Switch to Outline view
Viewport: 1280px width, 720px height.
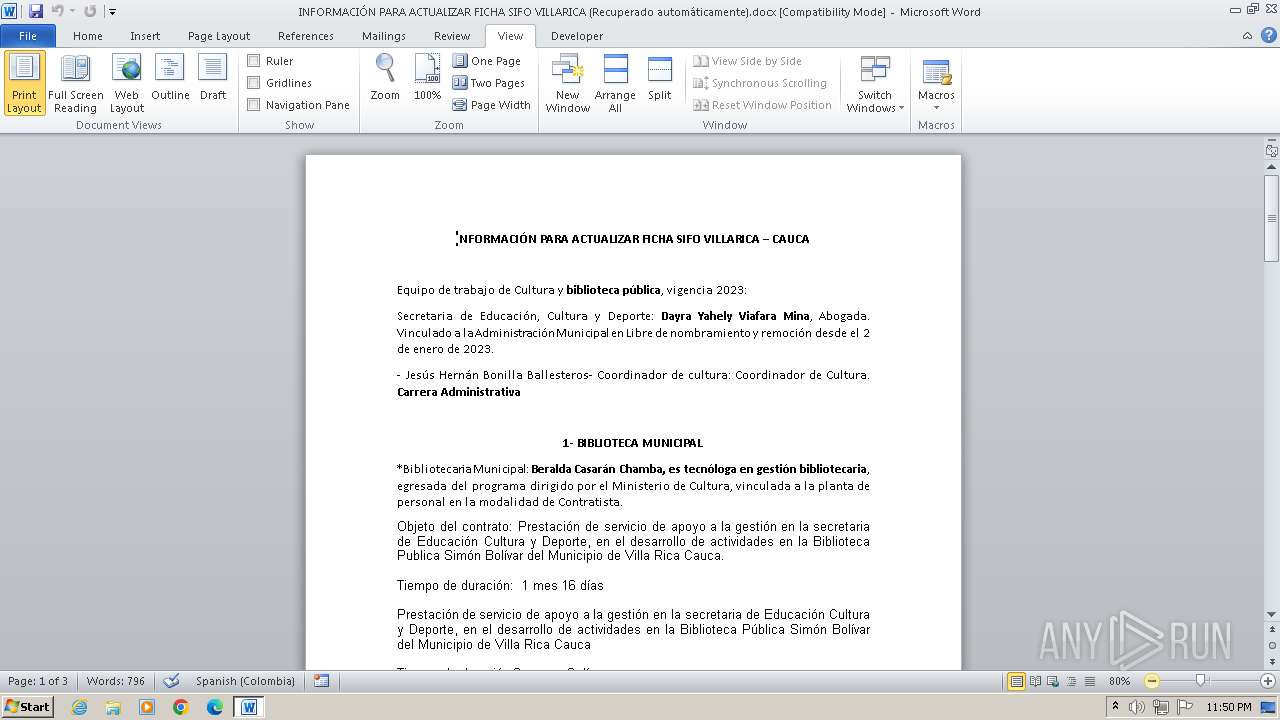click(x=170, y=78)
